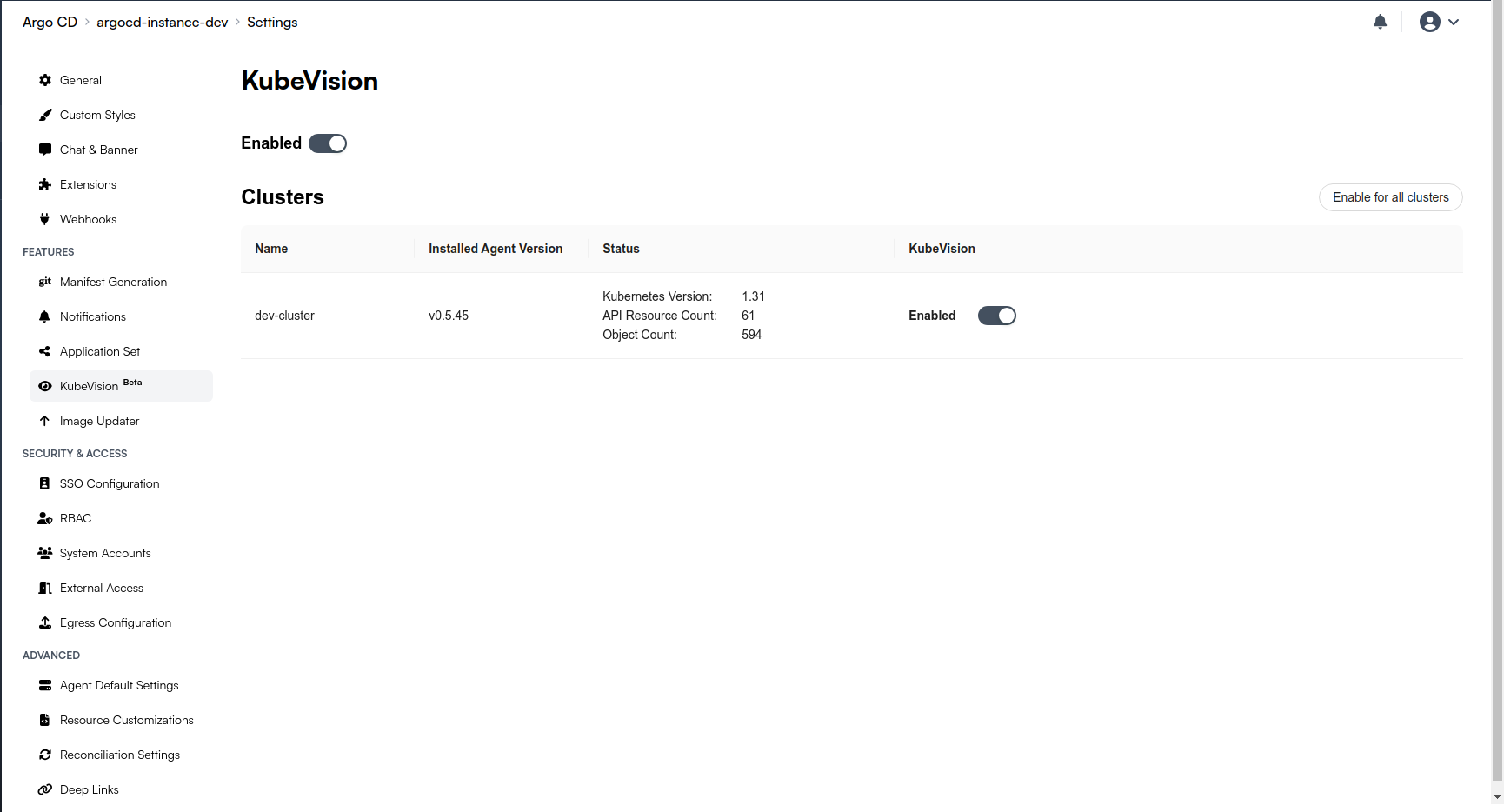Click the user account avatar icon

point(1429,22)
